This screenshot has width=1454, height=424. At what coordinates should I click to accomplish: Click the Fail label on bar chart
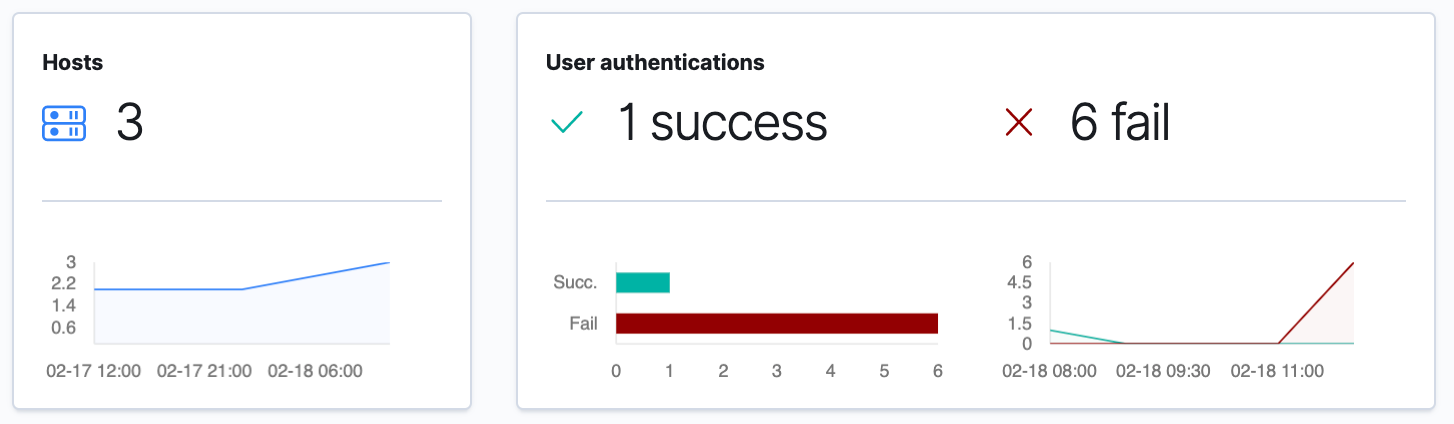click(583, 323)
